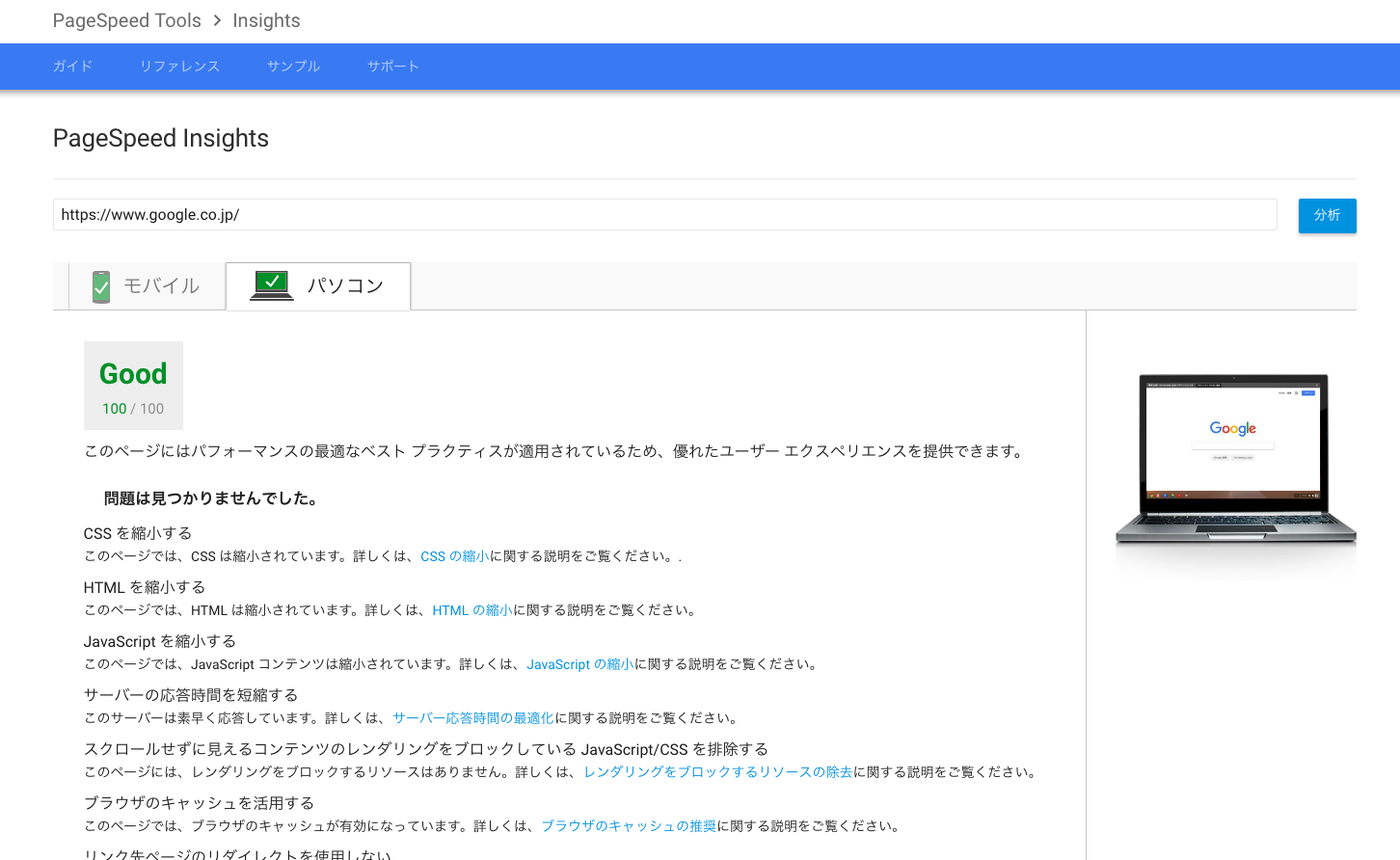Click the PageSpeed Tools breadcrumb link
This screenshot has width=1400, height=860.
(x=127, y=20)
